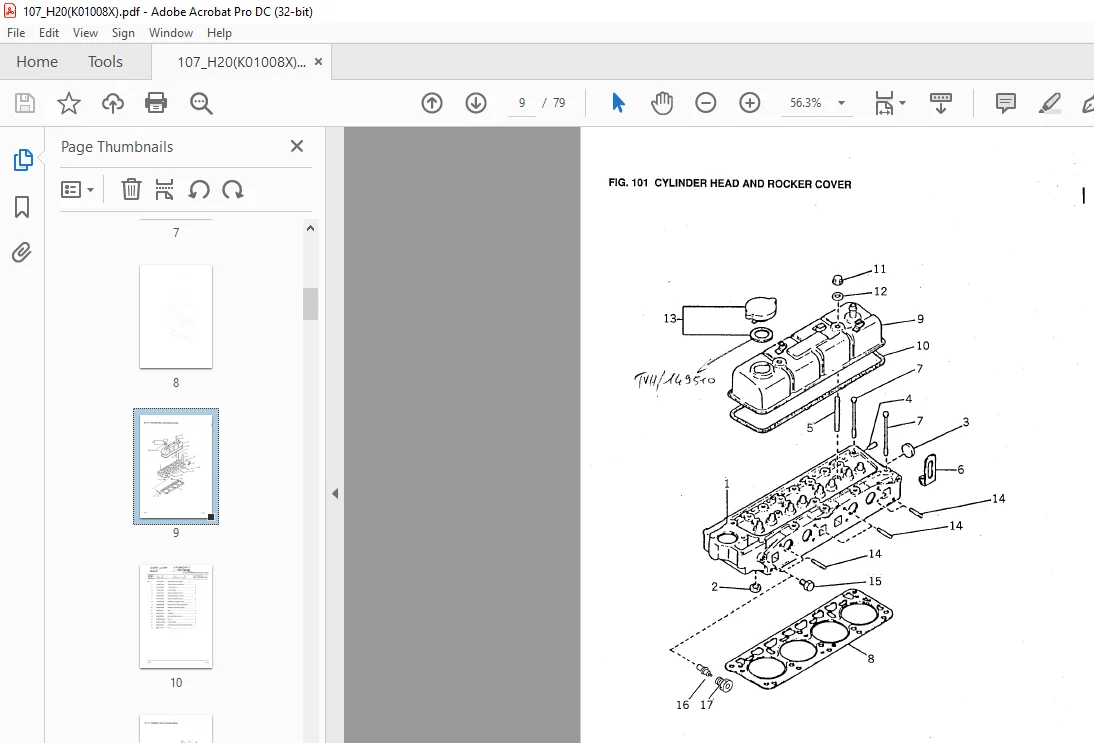Open the fit page options icon
The image size is (1094, 743).
pyautogui.click(x=890, y=103)
